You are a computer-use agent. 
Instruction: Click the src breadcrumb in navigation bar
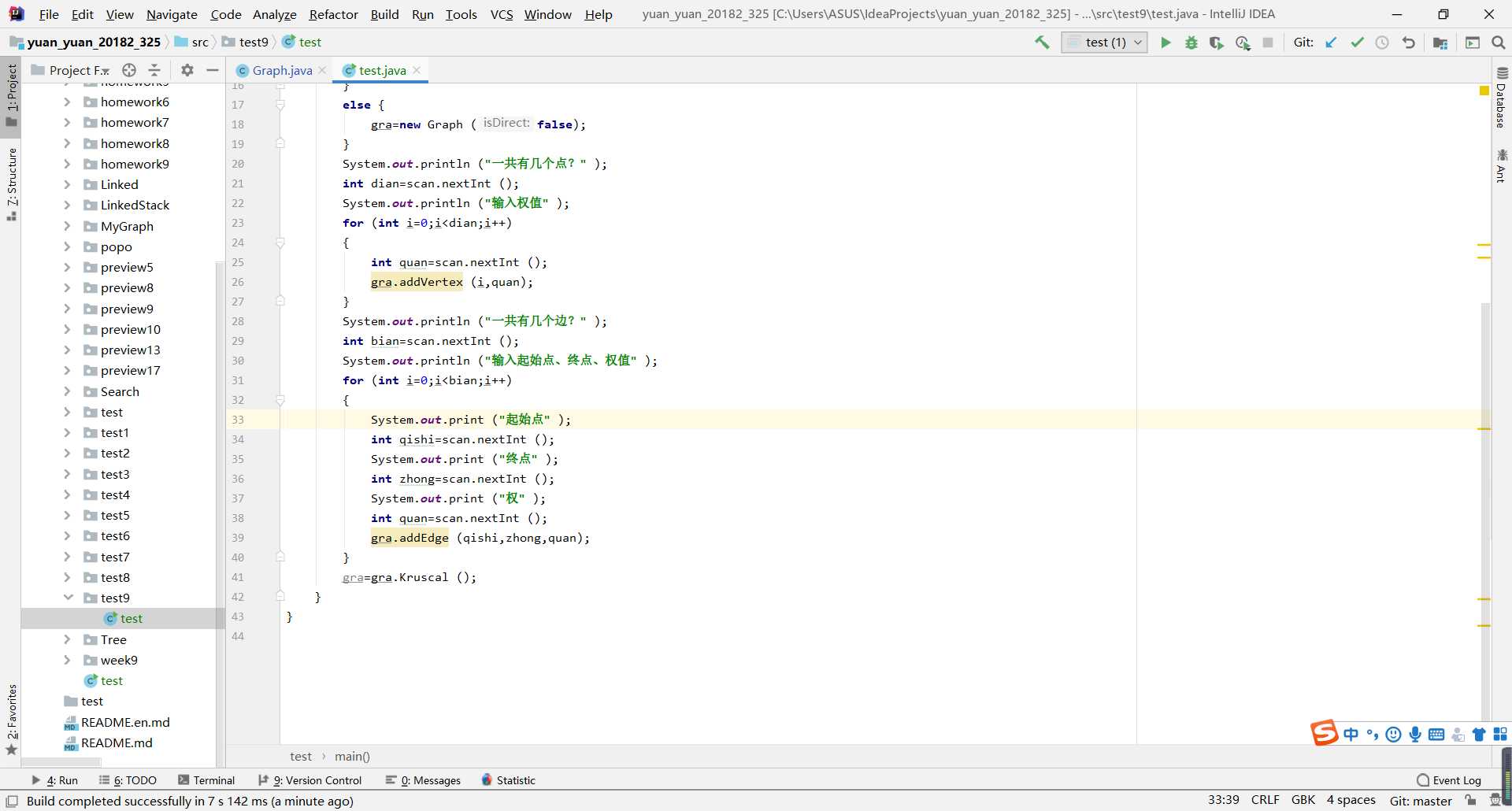tap(191, 43)
